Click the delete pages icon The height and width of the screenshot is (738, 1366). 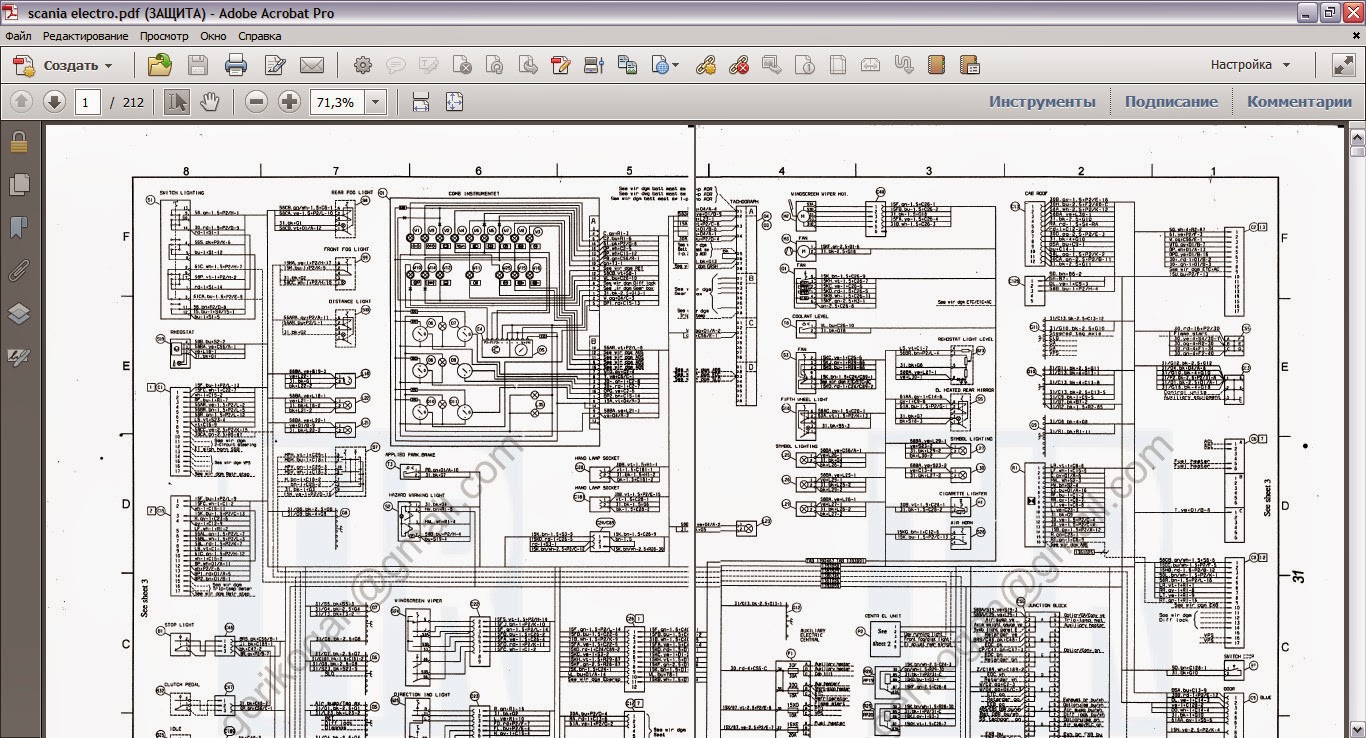point(462,65)
